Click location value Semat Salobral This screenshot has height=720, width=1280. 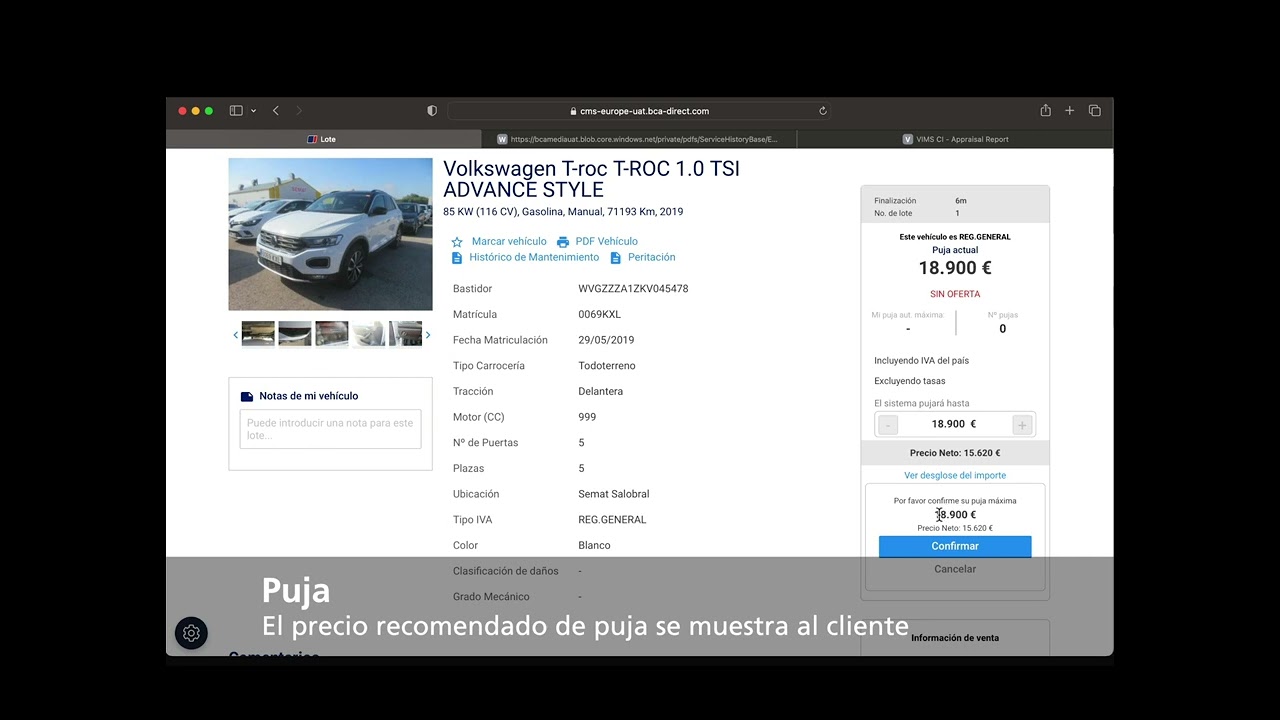(614, 494)
